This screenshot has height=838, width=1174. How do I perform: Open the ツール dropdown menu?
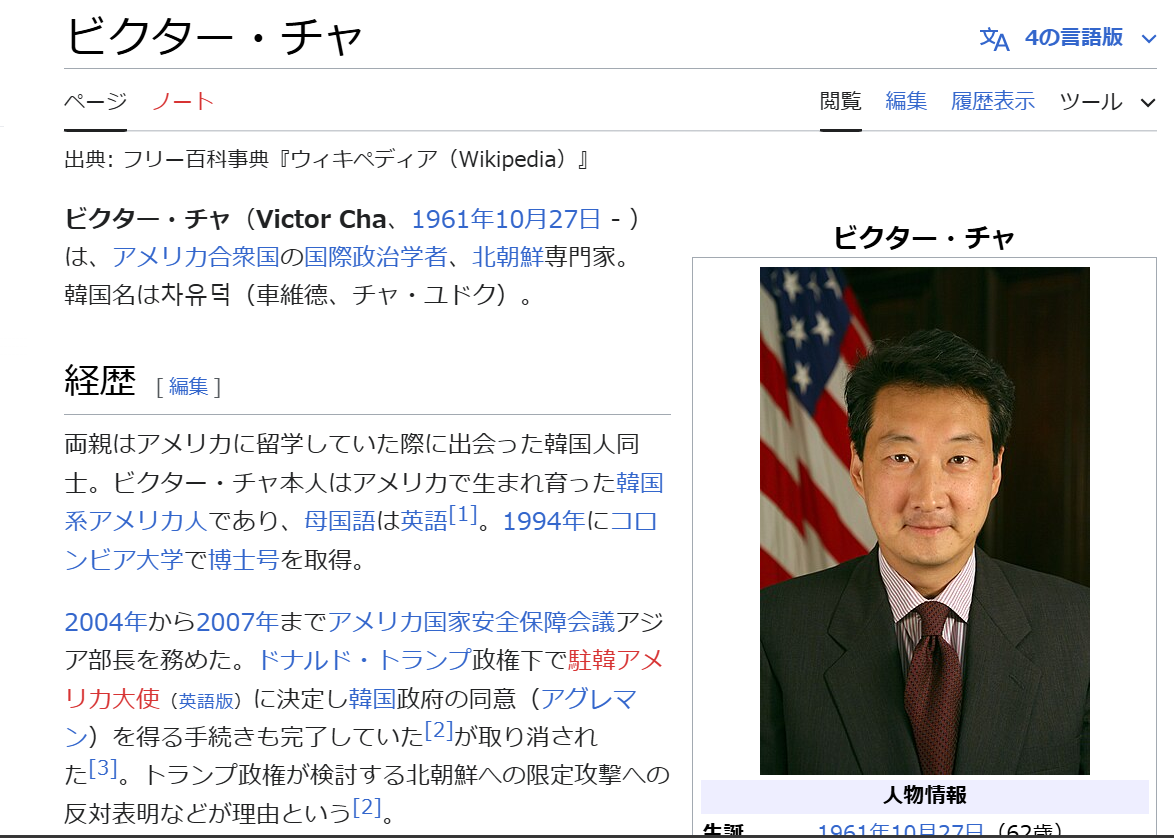pos(1107,101)
